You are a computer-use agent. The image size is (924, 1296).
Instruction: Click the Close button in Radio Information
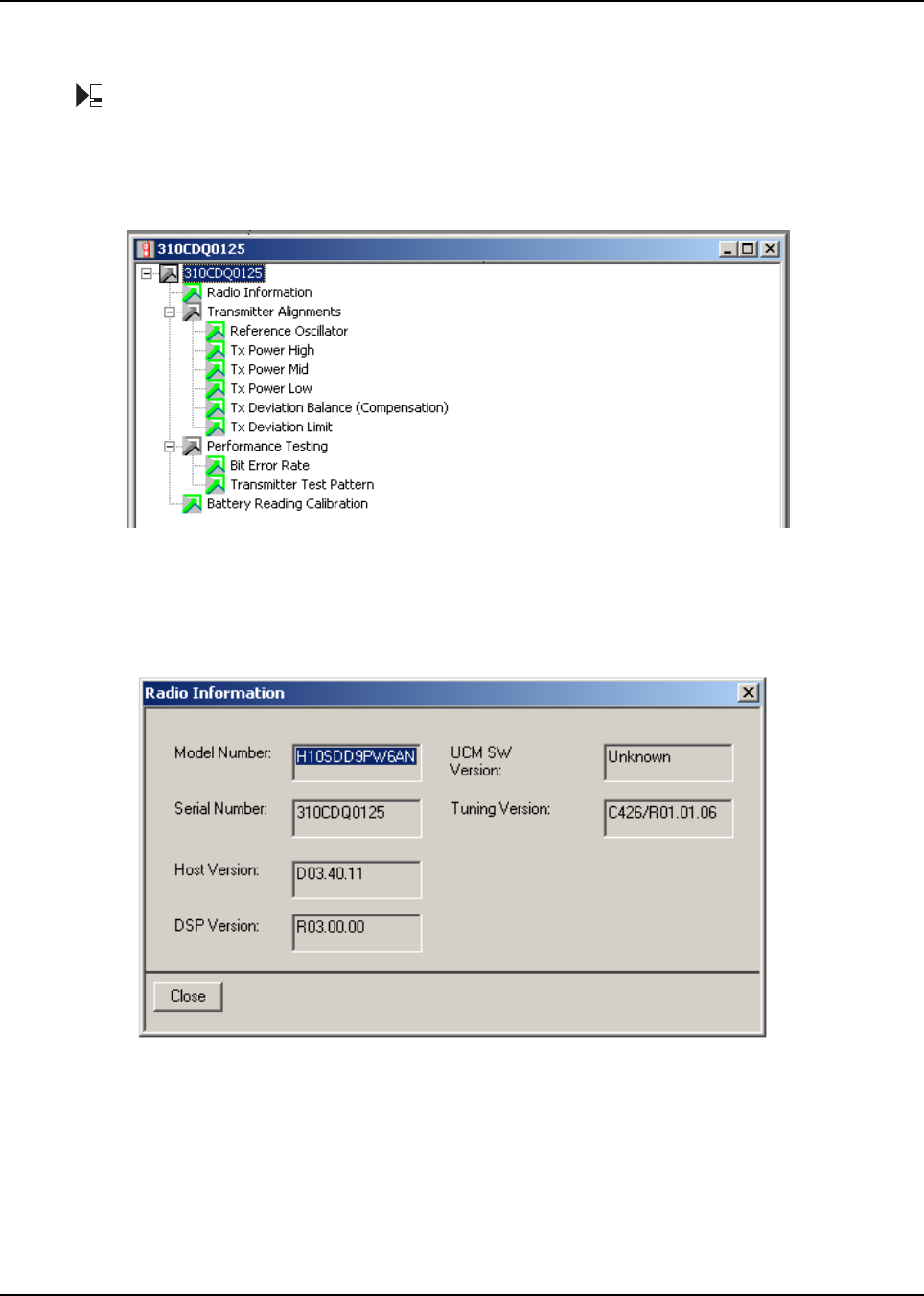[x=188, y=996]
